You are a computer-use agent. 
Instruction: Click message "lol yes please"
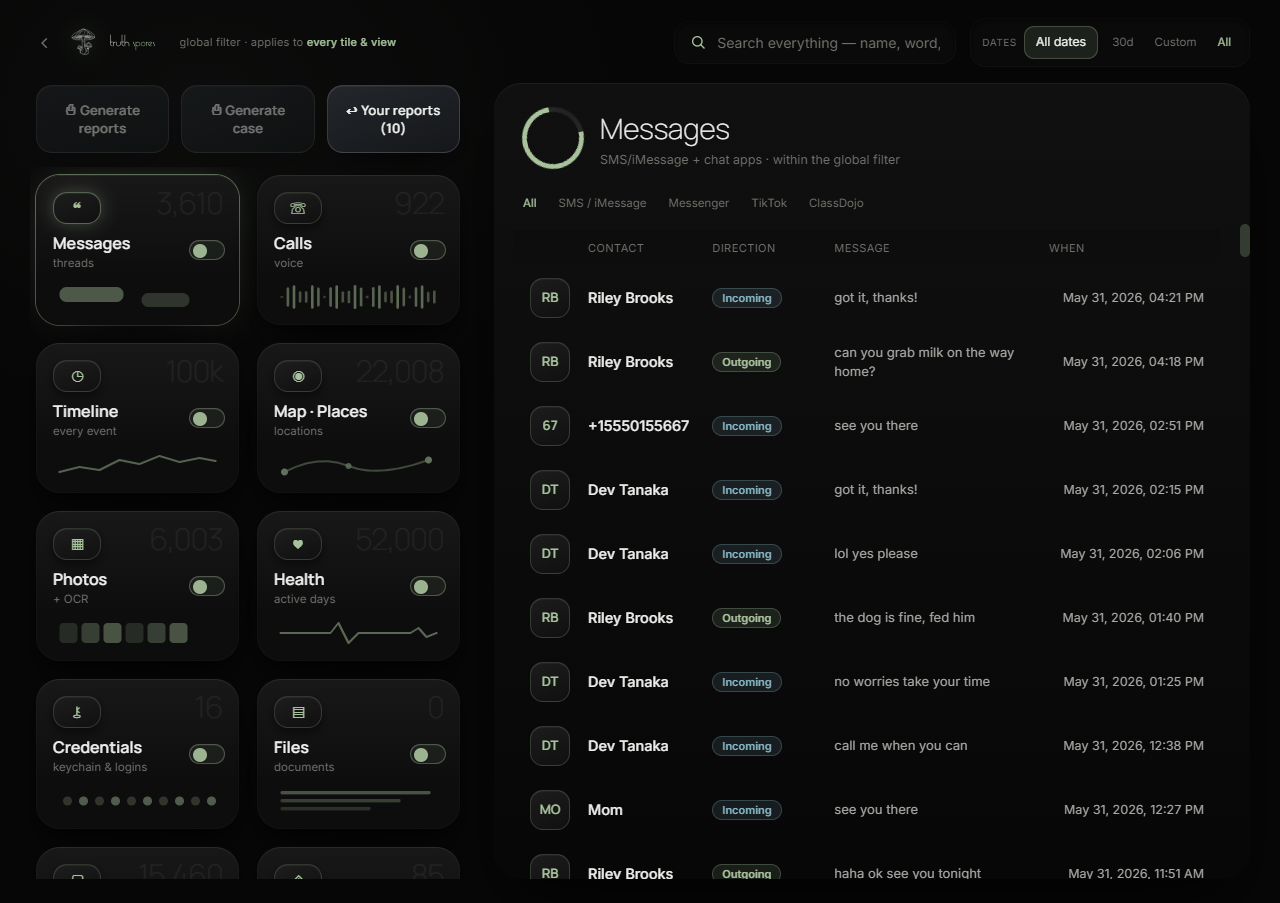(x=876, y=554)
